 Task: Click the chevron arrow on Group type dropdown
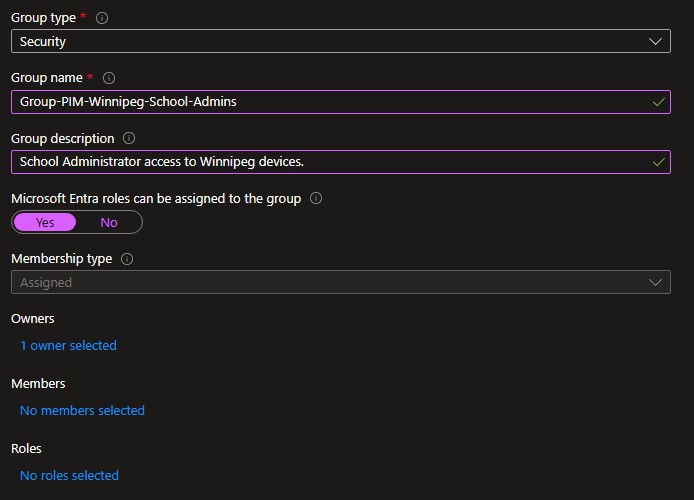(x=656, y=42)
